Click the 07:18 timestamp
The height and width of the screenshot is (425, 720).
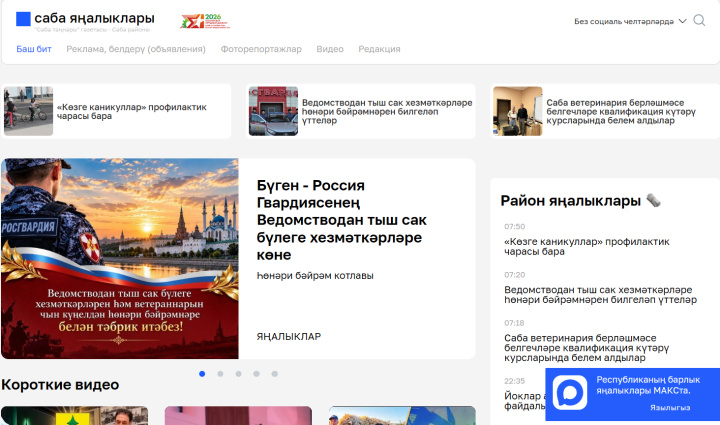pos(514,323)
